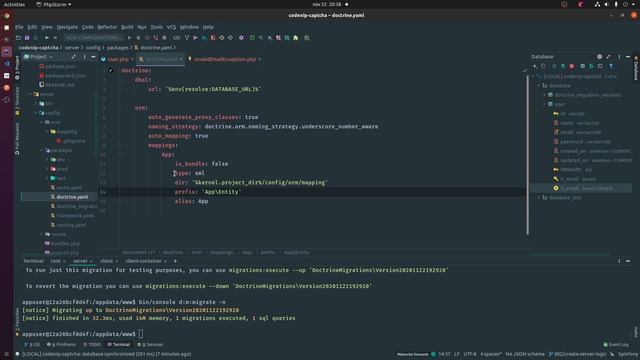The height and width of the screenshot is (360, 640).
Task: Select framework.yaml in project tree
Action: [75, 216]
